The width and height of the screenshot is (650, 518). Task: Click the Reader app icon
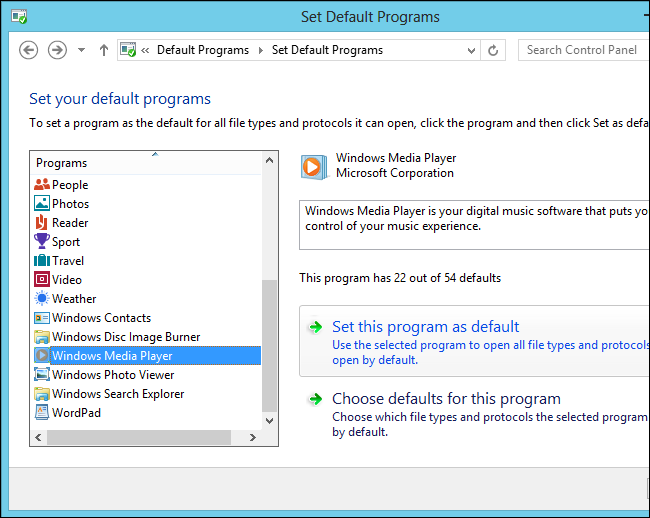pos(42,223)
